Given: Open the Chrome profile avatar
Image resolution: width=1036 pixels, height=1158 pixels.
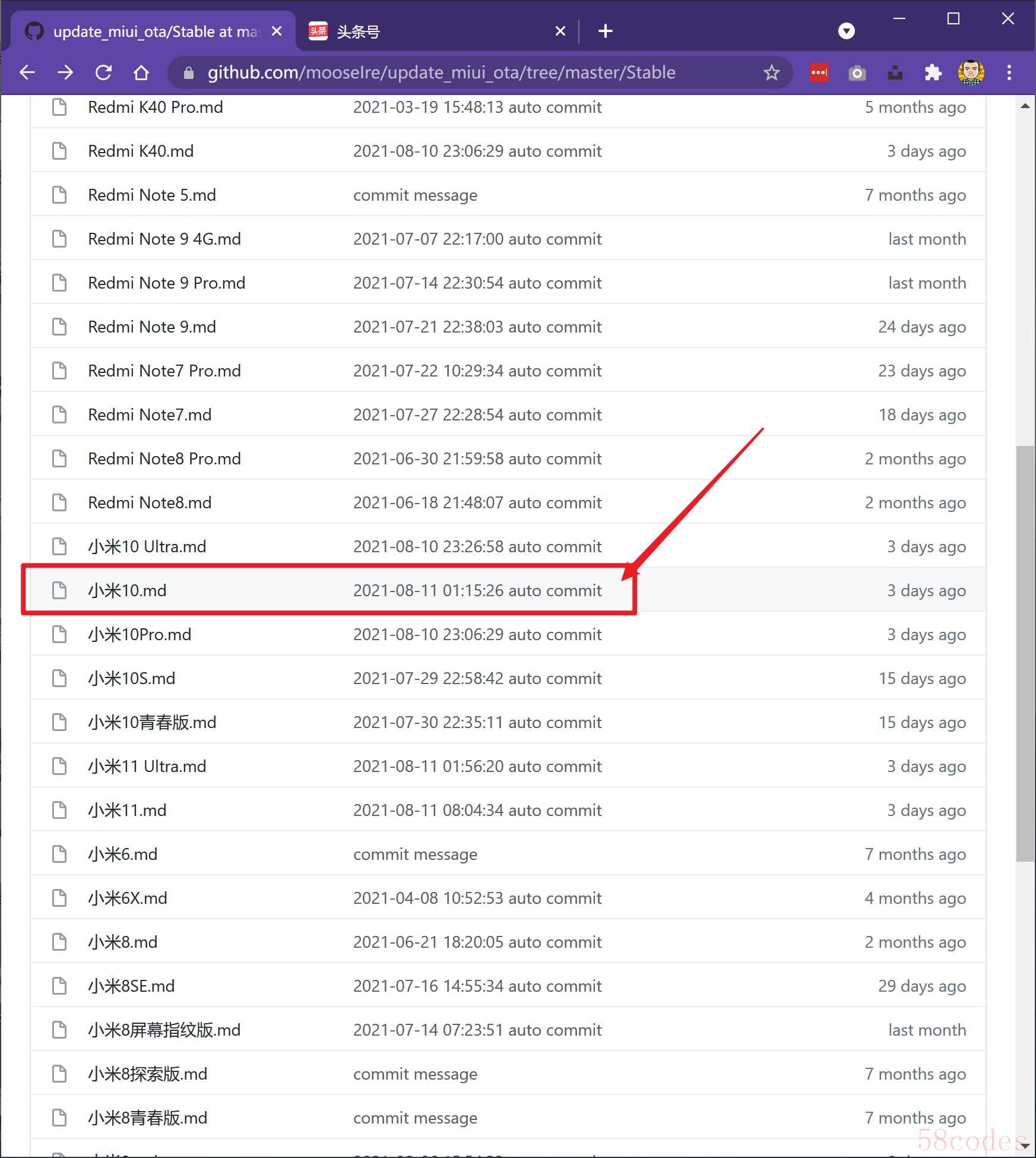Looking at the screenshot, I should point(971,72).
